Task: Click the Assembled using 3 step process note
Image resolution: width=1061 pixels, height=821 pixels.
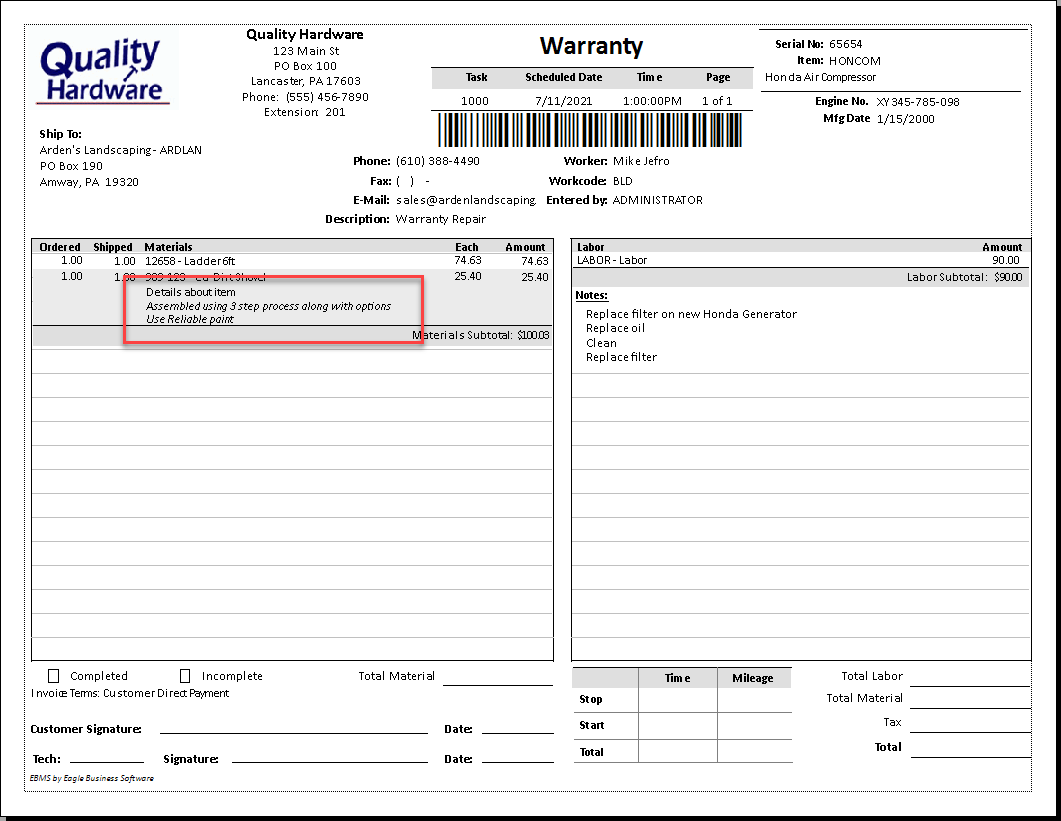Action: pos(269,306)
